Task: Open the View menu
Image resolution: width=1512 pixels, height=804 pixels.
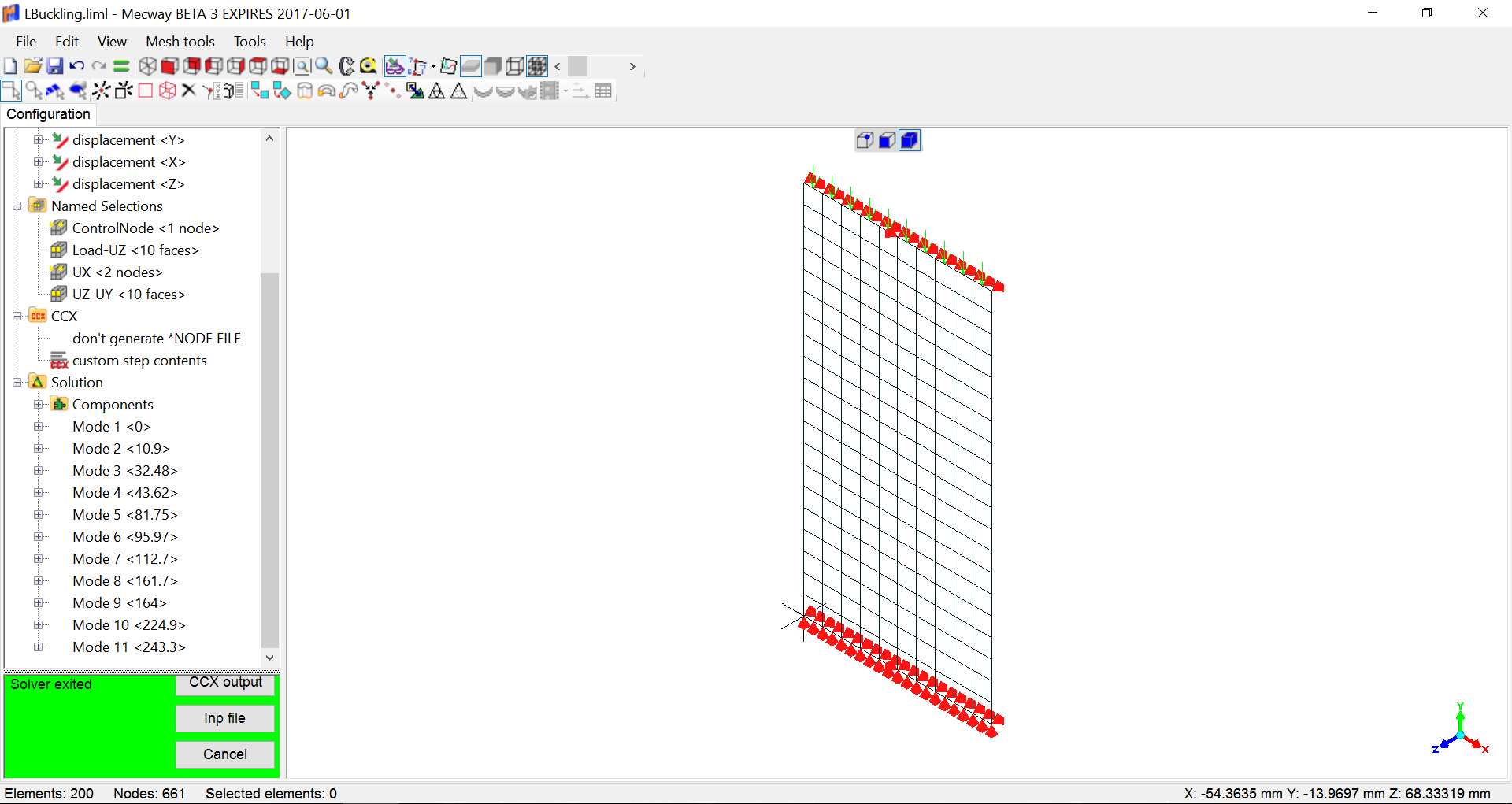Action: (112, 42)
